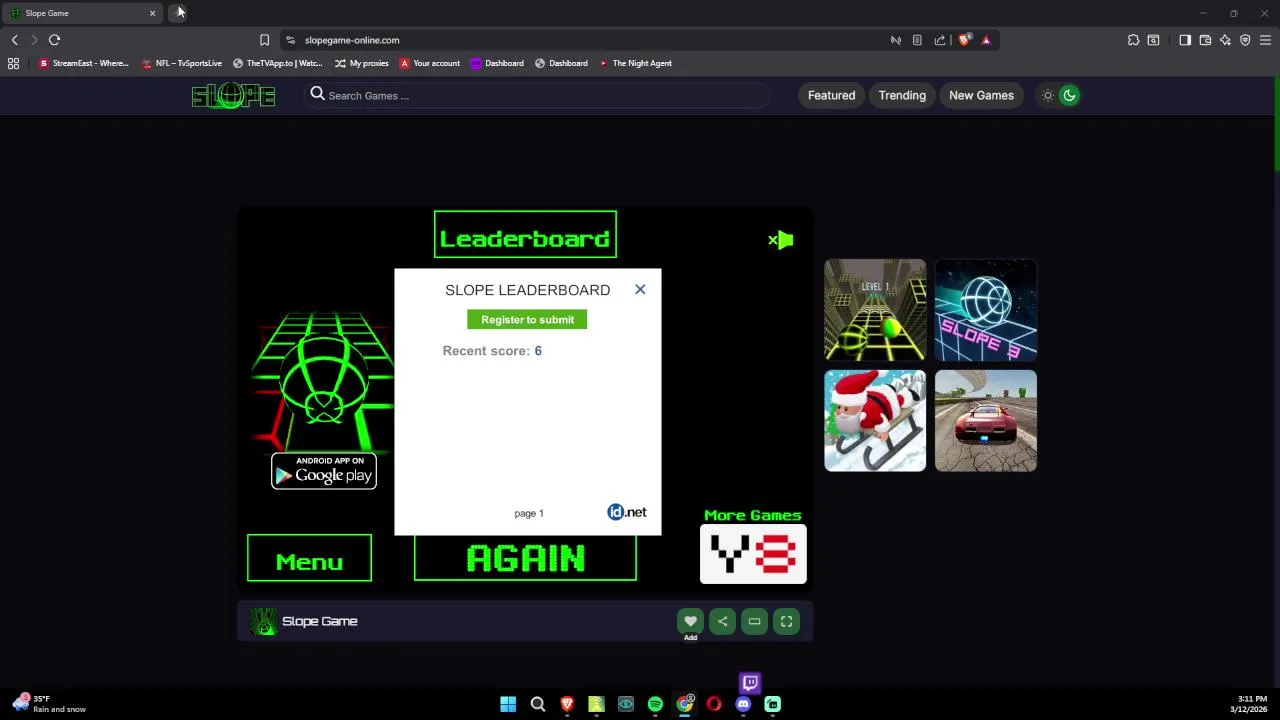Viewport: 1280px width, 720px height.
Task: Click Register to submit button
Action: pos(527,320)
